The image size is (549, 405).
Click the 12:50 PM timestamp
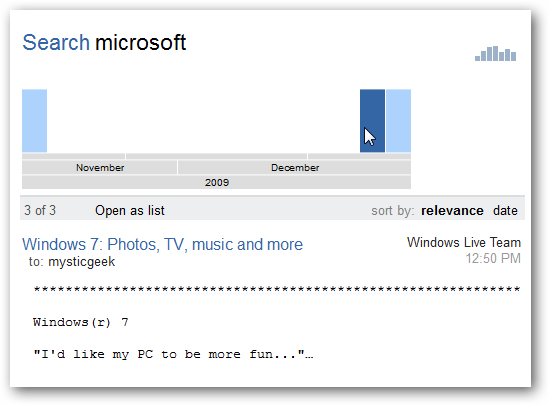(x=493, y=259)
